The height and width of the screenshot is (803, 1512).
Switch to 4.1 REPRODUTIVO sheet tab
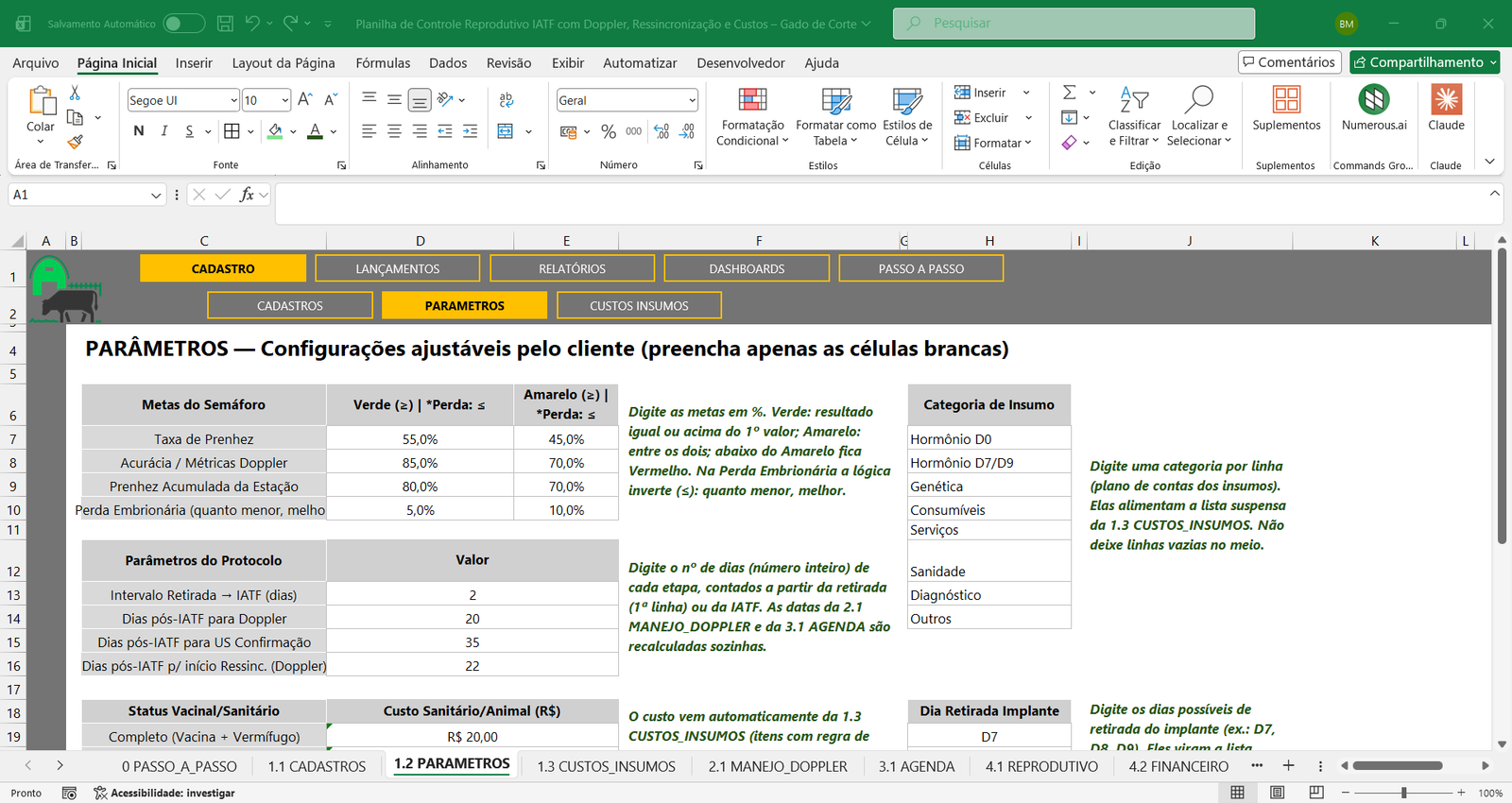pyautogui.click(x=1041, y=766)
